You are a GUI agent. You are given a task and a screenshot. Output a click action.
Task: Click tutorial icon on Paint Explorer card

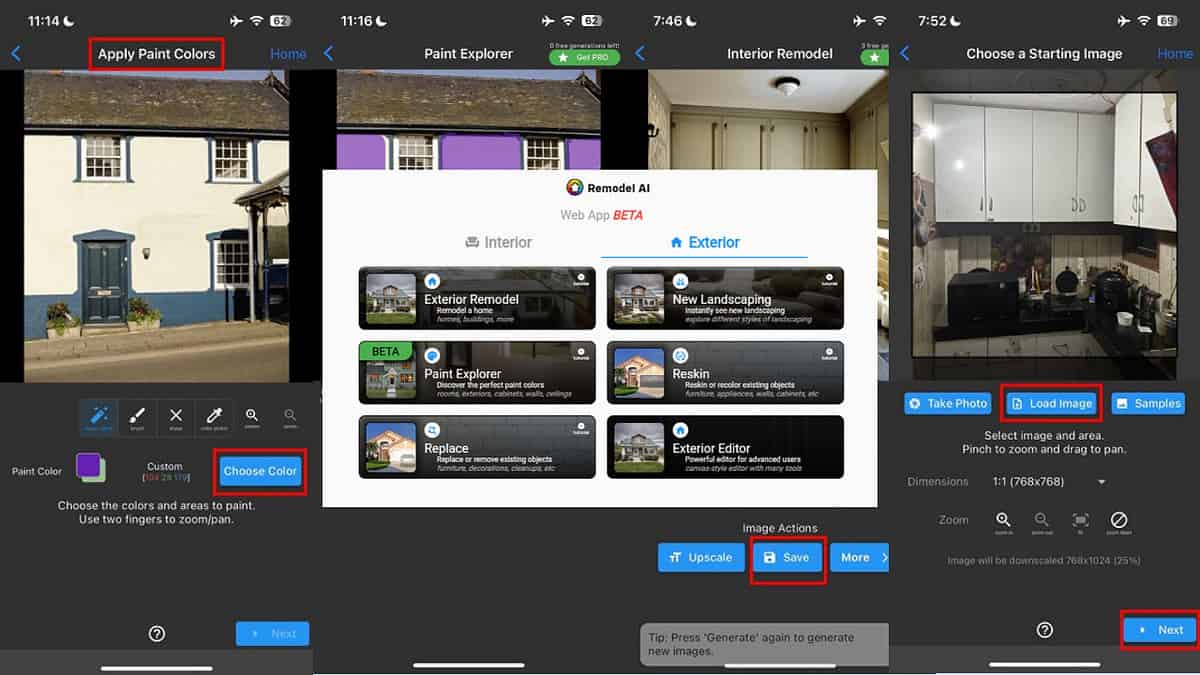[x=580, y=353]
